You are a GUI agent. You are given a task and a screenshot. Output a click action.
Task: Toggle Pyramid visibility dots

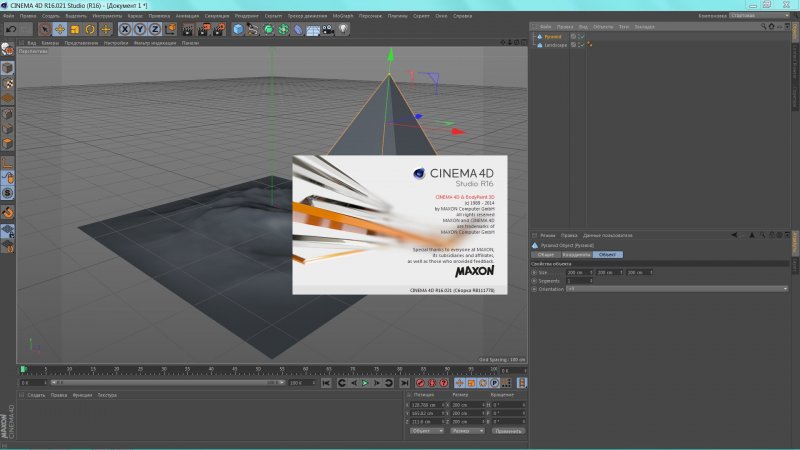(578, 37)
